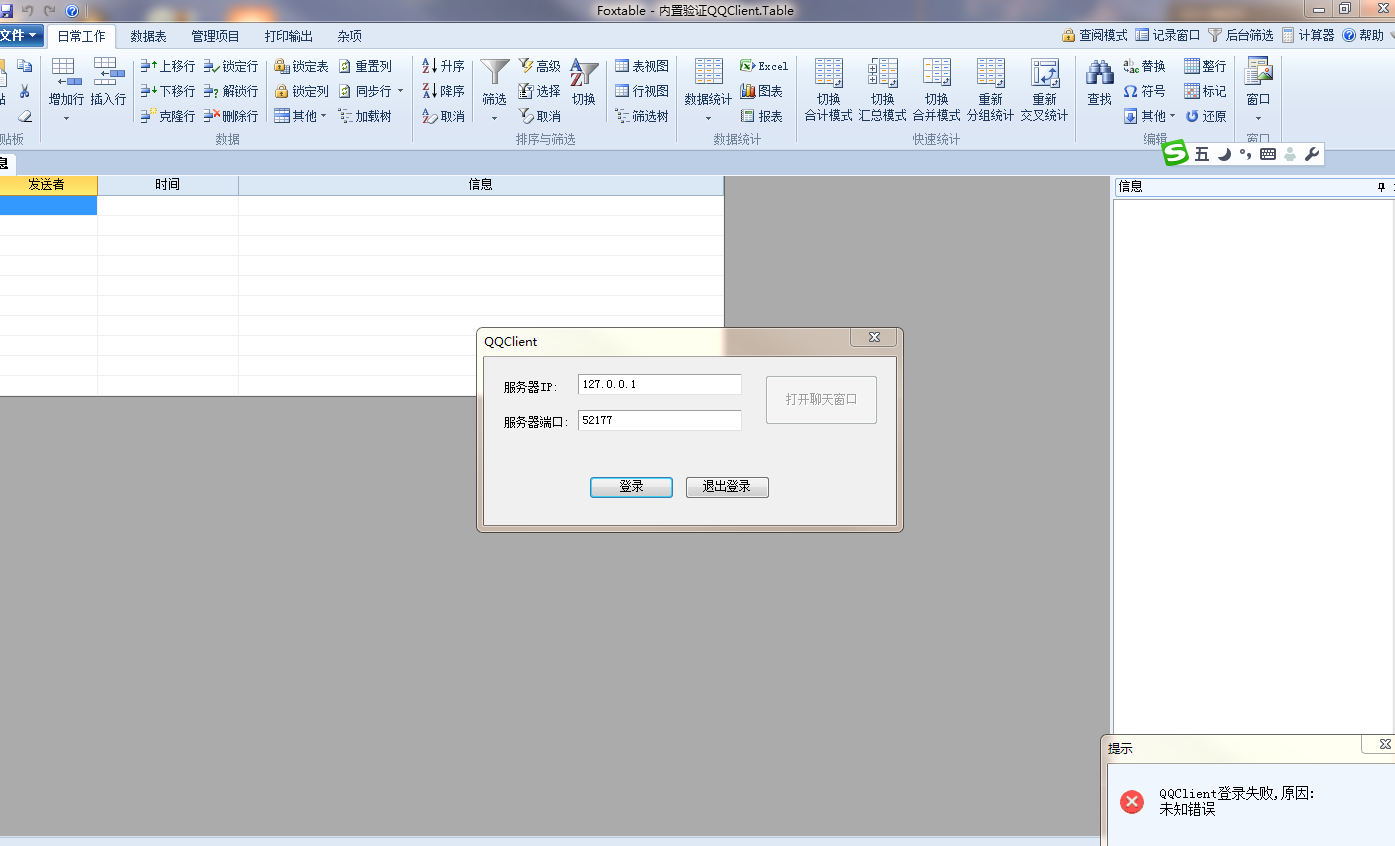Toggle 切换合计模式 total mode
This screenshot has width=1395, height=846.
(x=828, y=90)
